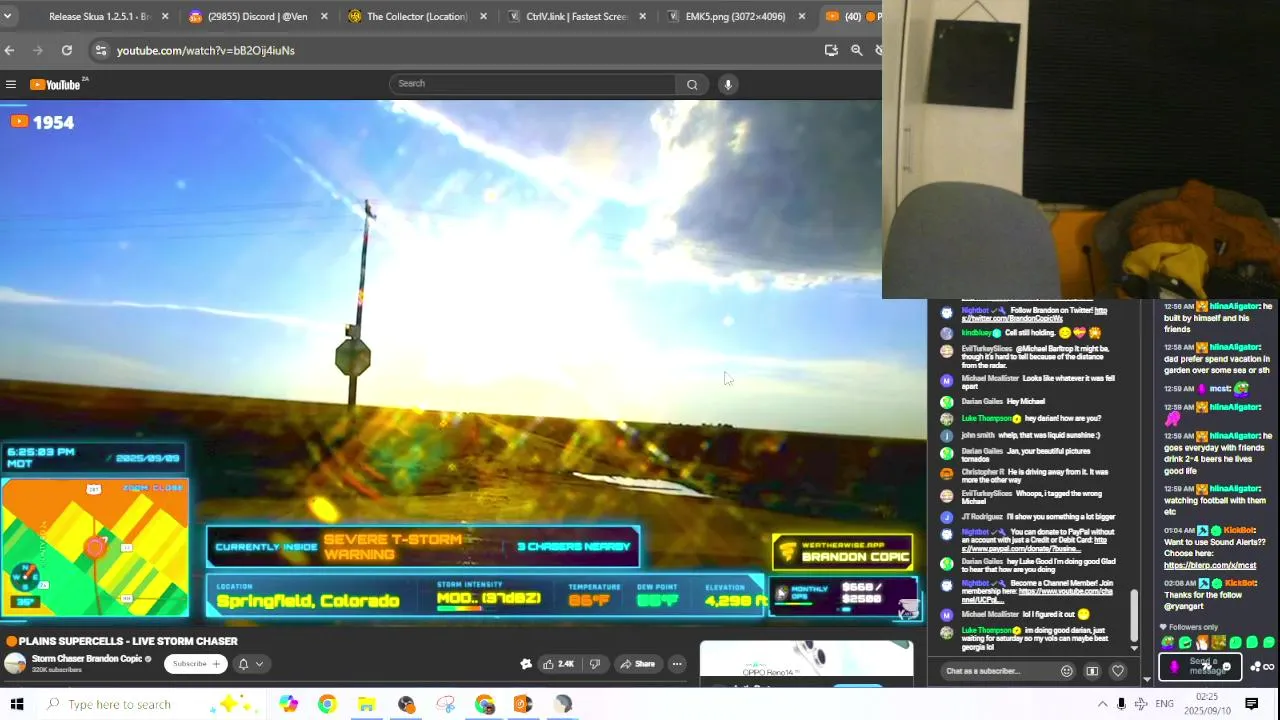Open File Explorer from the taskbar
1280x720 pixels.
(x=366, y=704)
